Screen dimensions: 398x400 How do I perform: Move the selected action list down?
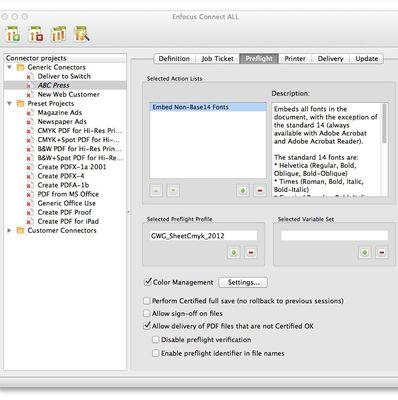pos(173,191)
